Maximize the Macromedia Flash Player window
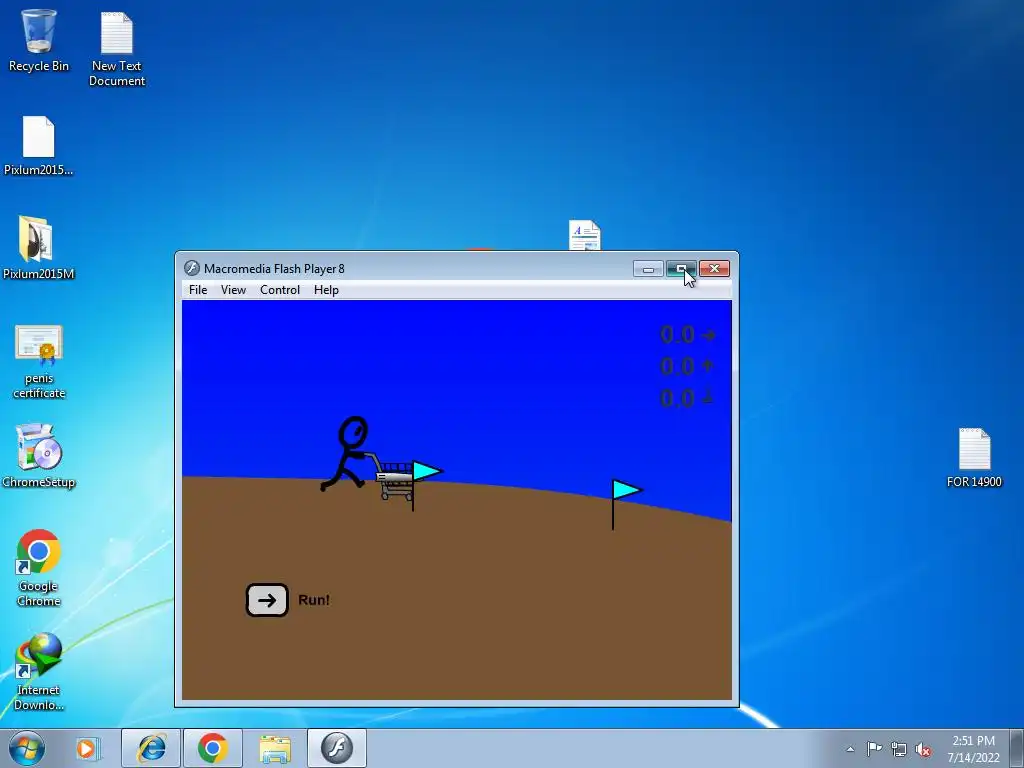The height and width of the screenshot is (768, 1024). coord(681,269)
